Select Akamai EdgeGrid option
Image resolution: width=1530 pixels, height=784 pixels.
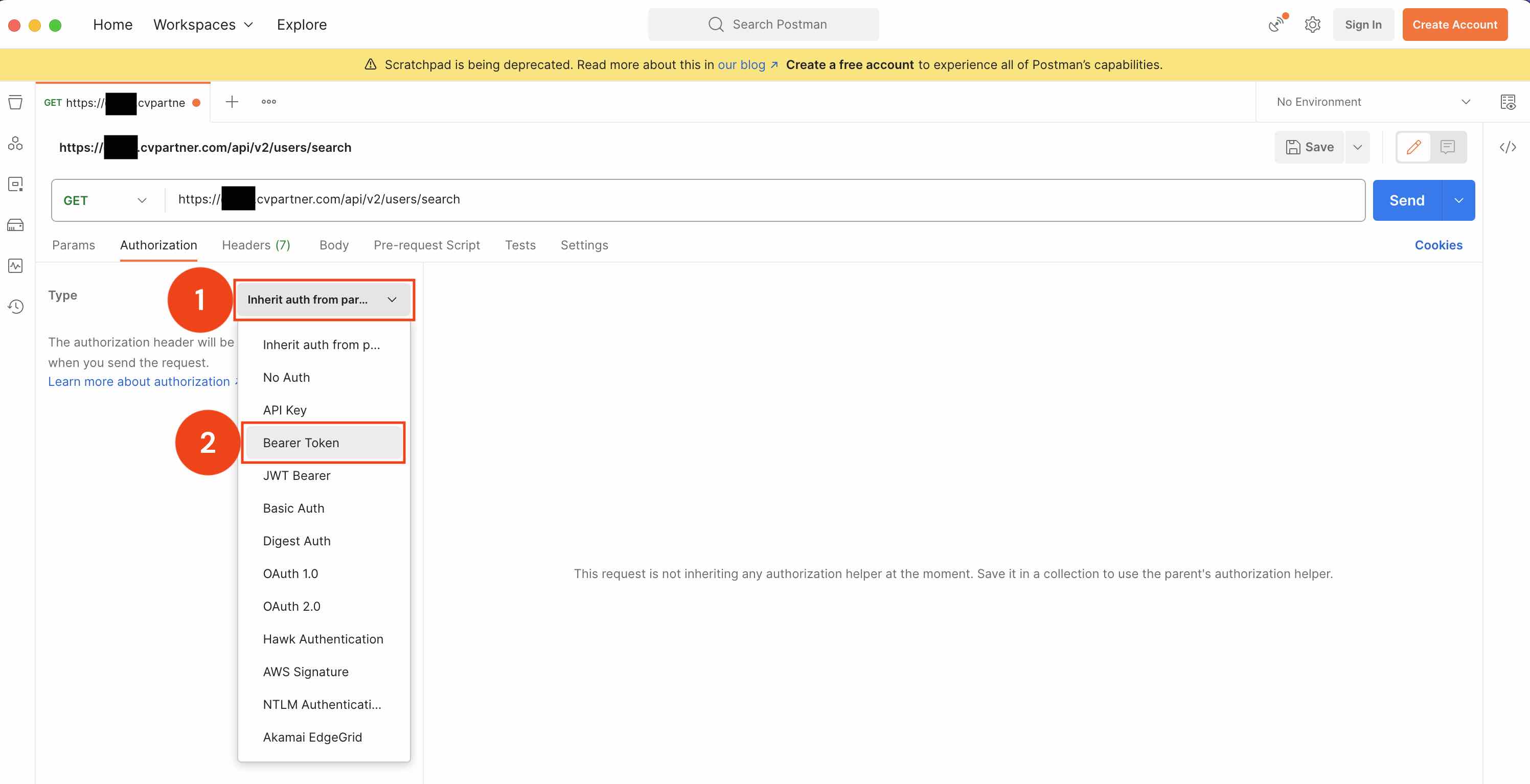point(324,736)
